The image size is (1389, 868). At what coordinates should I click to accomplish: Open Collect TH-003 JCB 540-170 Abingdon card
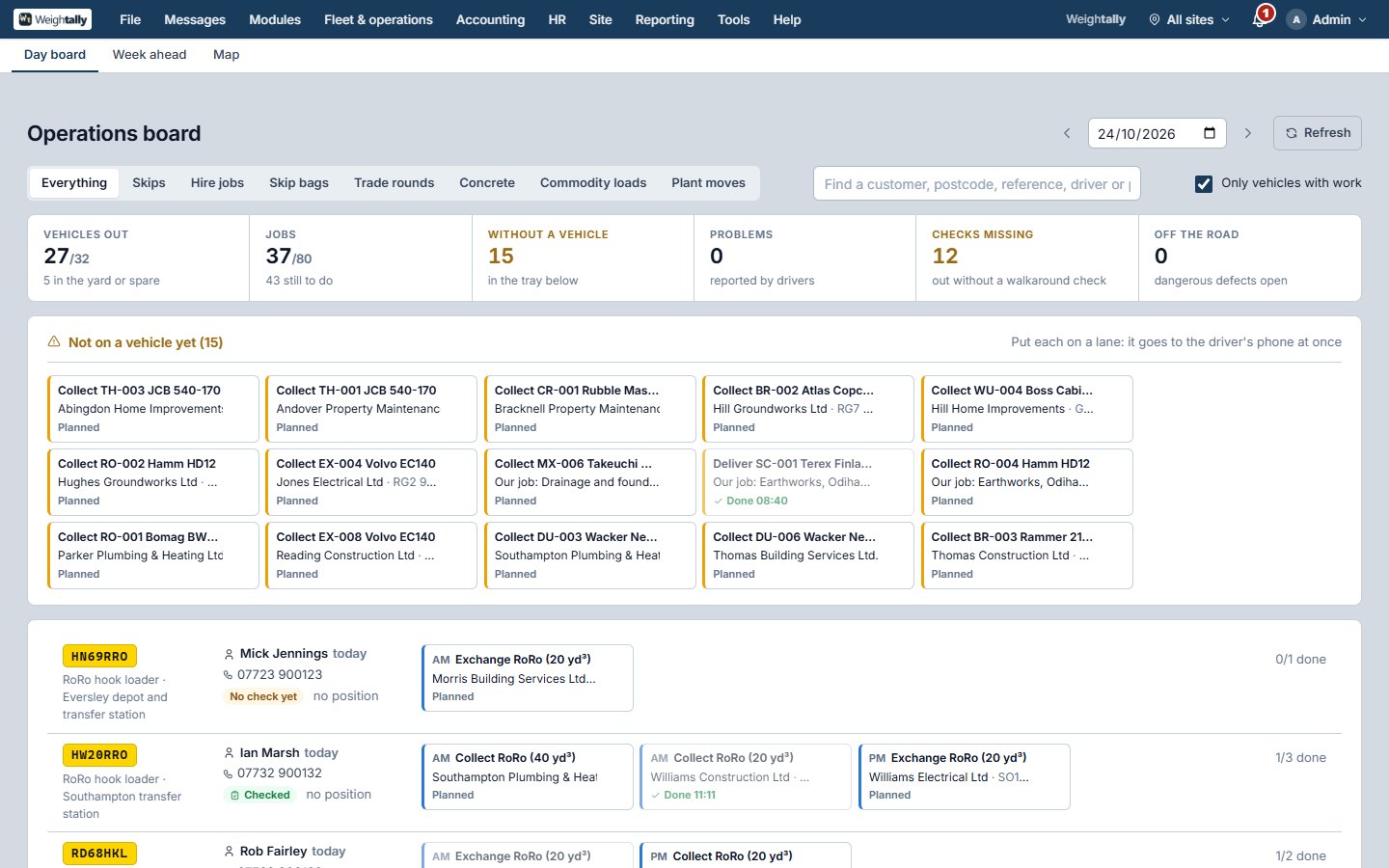pyautogui.click(x=153, y=409)
